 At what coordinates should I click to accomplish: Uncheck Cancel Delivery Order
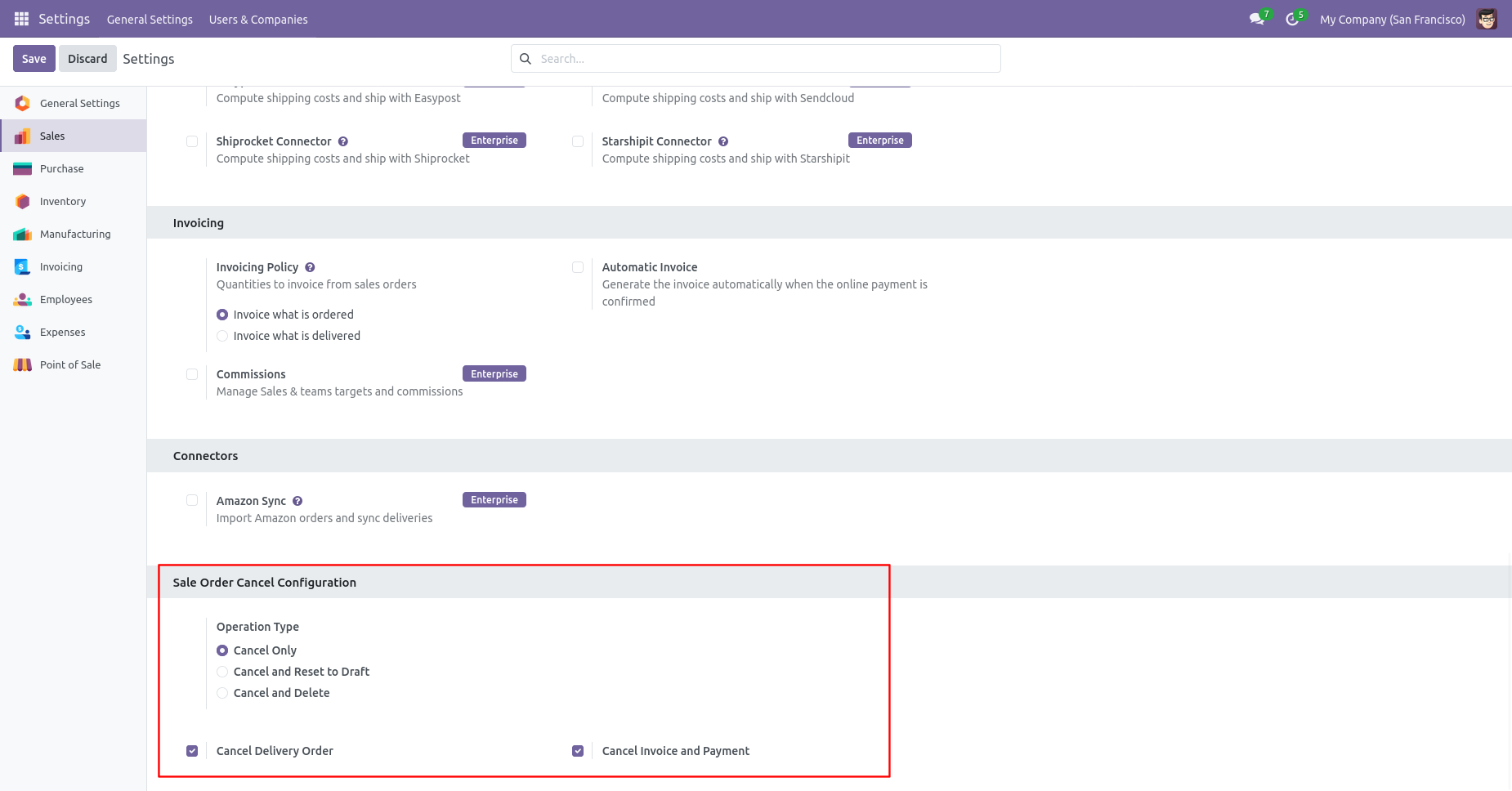192,751
